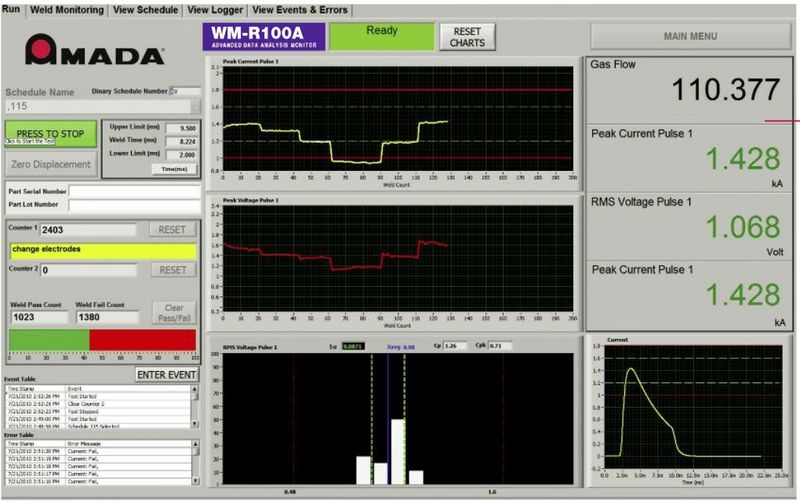This screenshot has width=800, height=502.
Task: Click the RESET CHARTS button
Action: point(467,37)
